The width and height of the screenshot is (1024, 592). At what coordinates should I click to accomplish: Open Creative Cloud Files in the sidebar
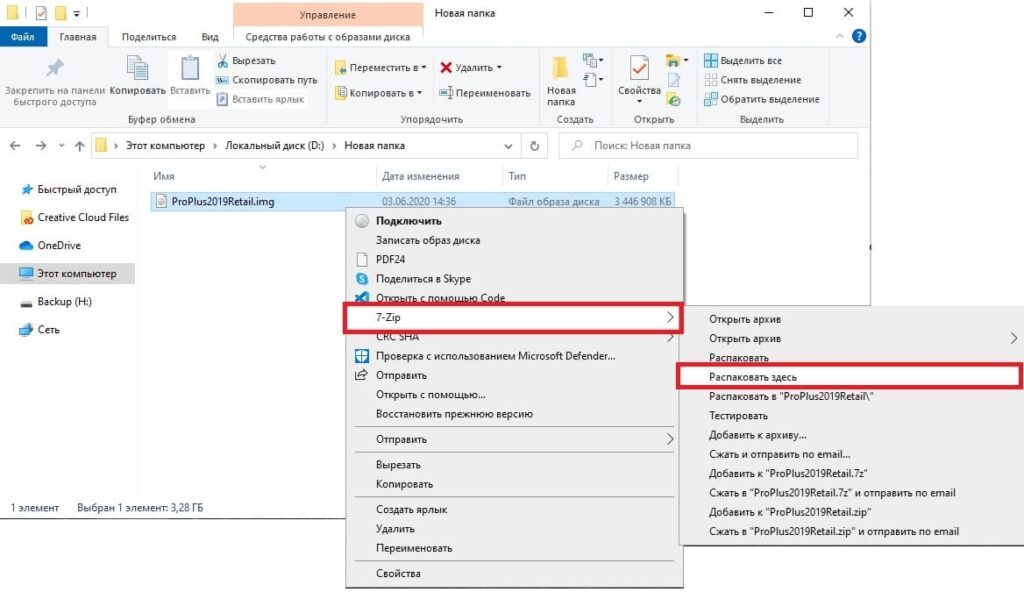tap(74, 218)
